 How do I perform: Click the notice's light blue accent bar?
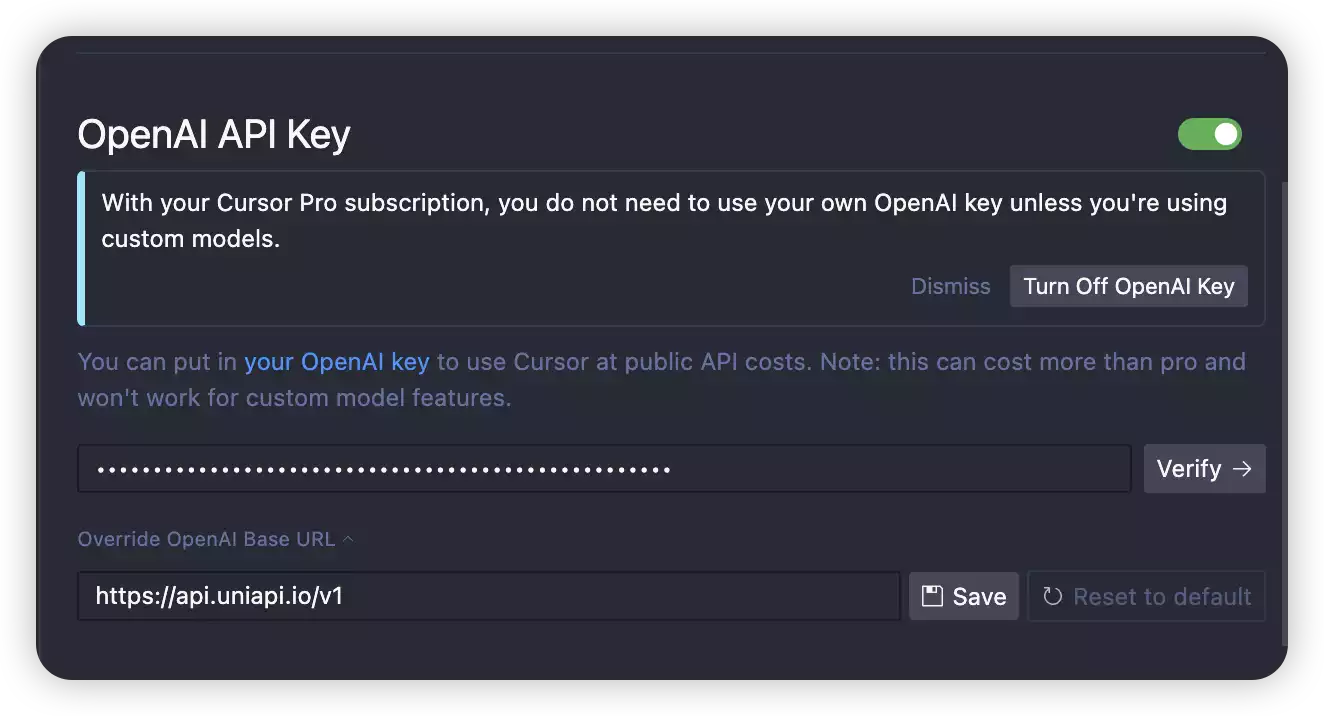point(81,248)
